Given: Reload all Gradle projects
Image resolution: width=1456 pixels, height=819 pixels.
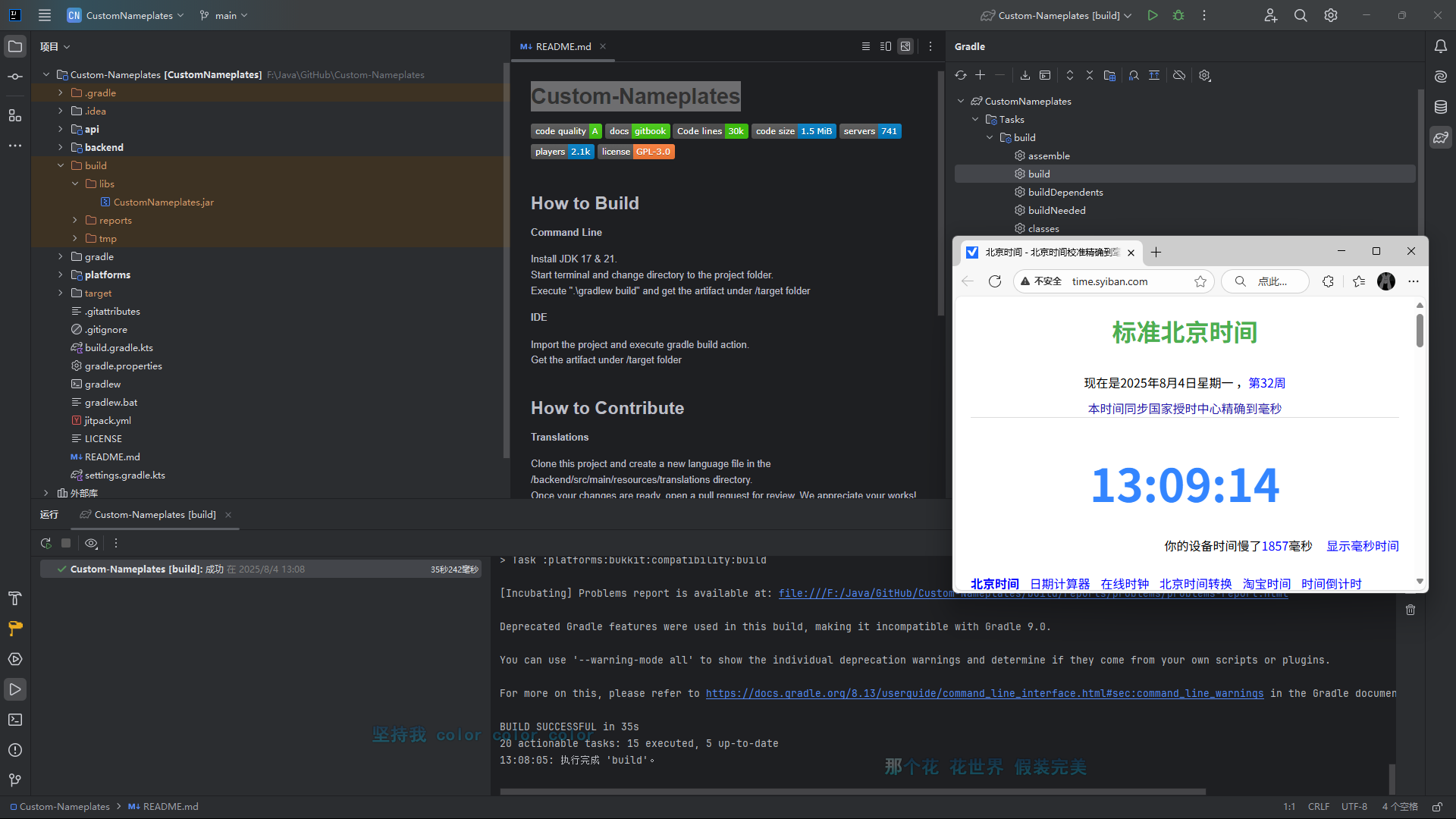Looking at the screenshot, I should 961,75.
